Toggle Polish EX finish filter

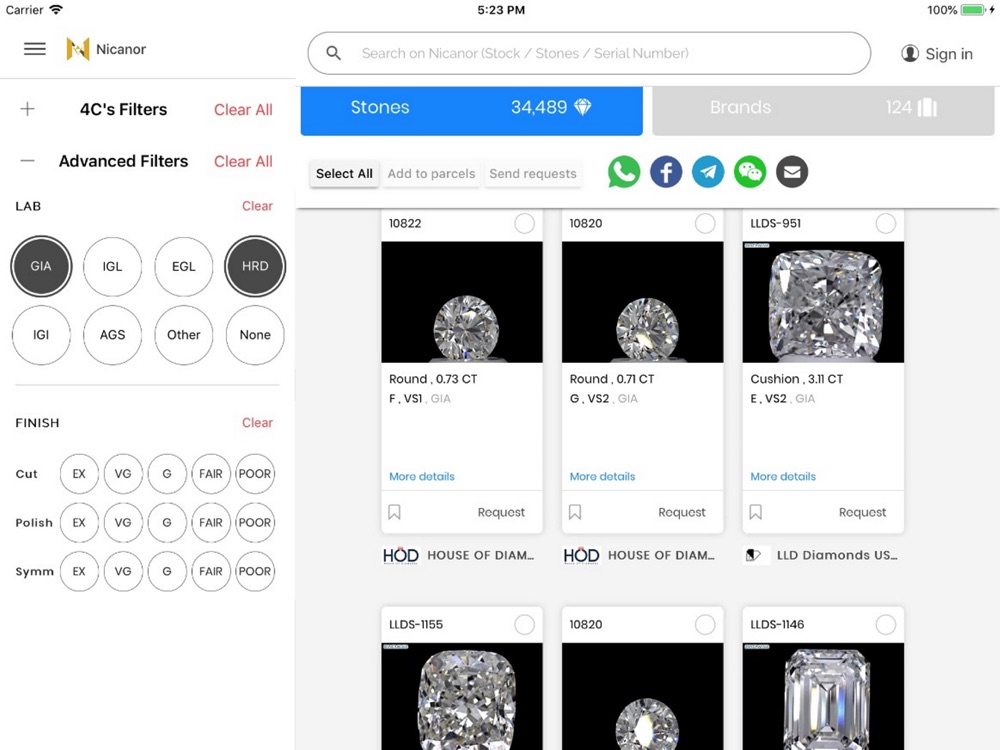point(79,522)
